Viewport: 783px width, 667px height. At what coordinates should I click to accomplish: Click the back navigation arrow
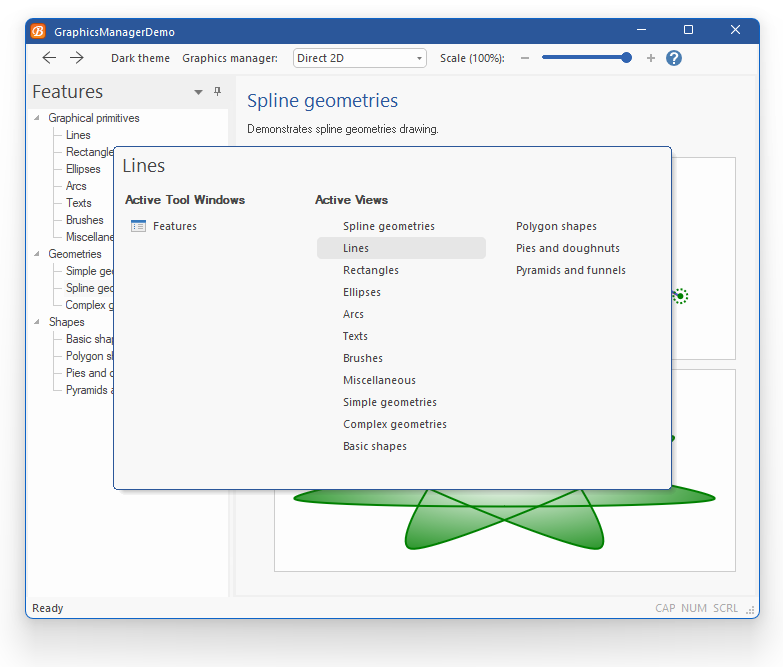tap(49, 58)
